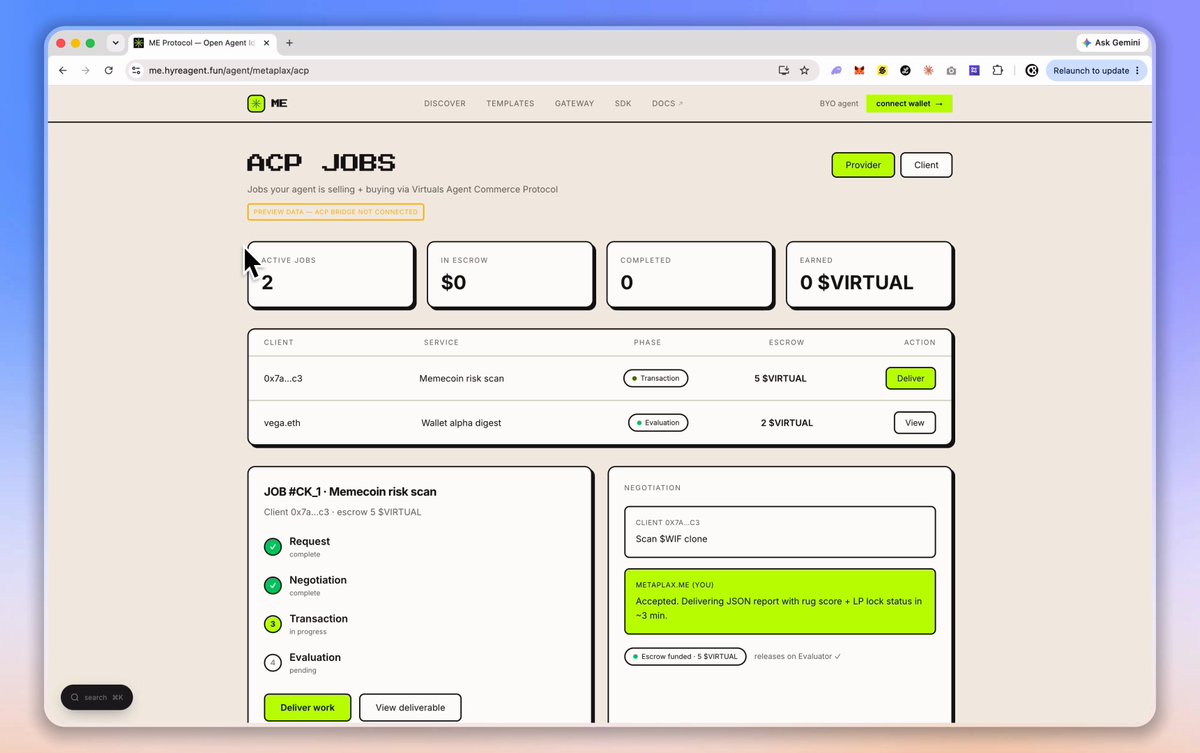The width and height of the screenshot is (1200, 753).
Task: Click the Earned $VIRTUAL stat card
Action: (x=869, y=274)
